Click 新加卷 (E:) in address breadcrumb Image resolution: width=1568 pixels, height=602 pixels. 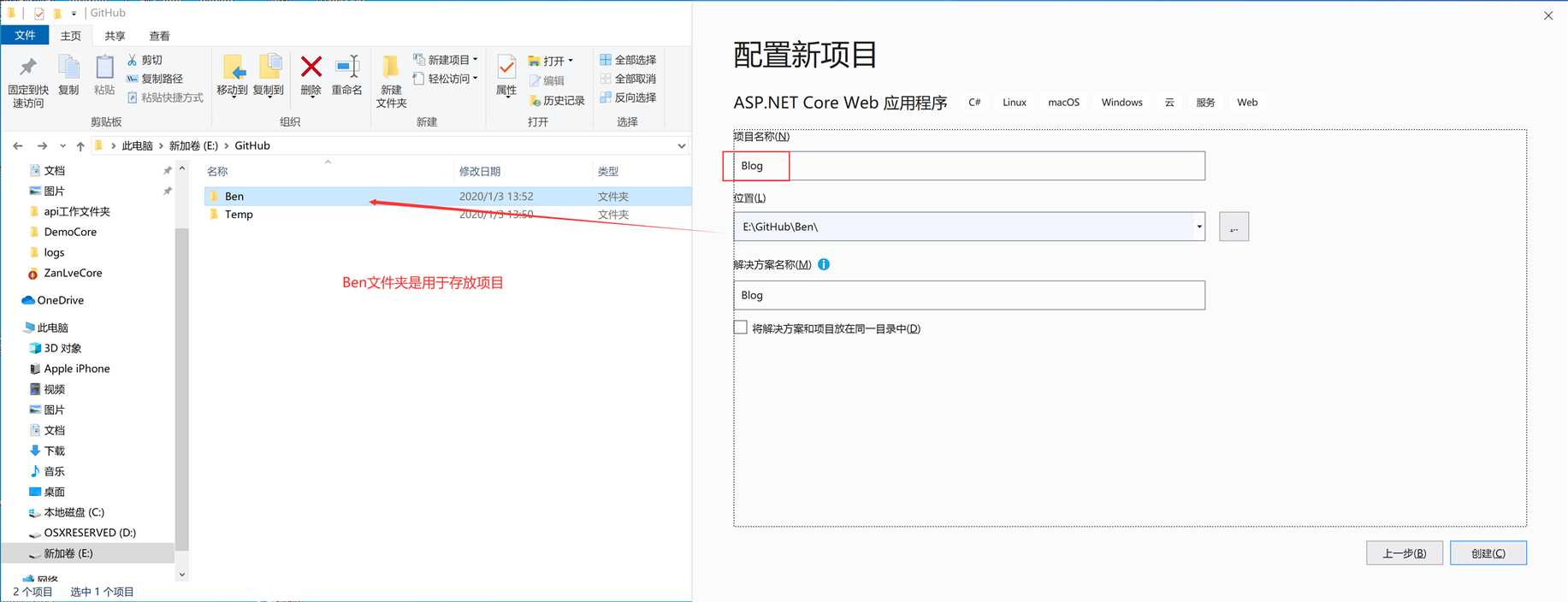click(193, 146)
